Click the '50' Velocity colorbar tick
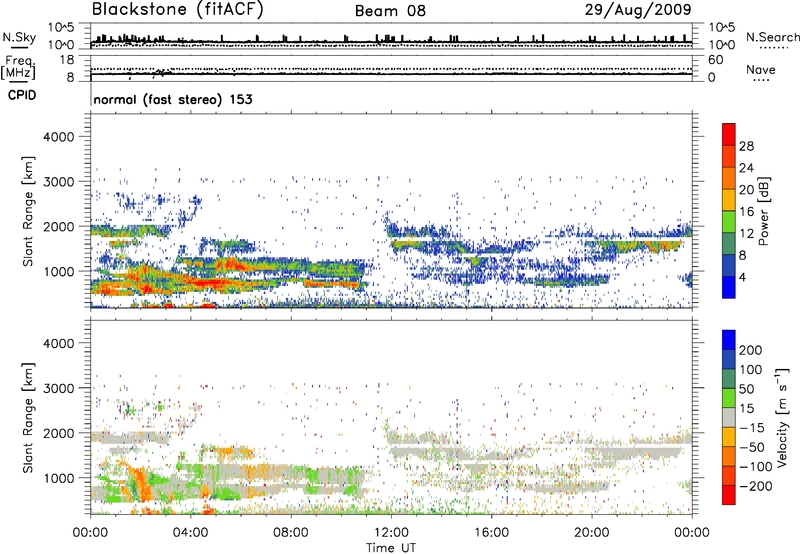The image size is (800, 554). click(746, 389)
